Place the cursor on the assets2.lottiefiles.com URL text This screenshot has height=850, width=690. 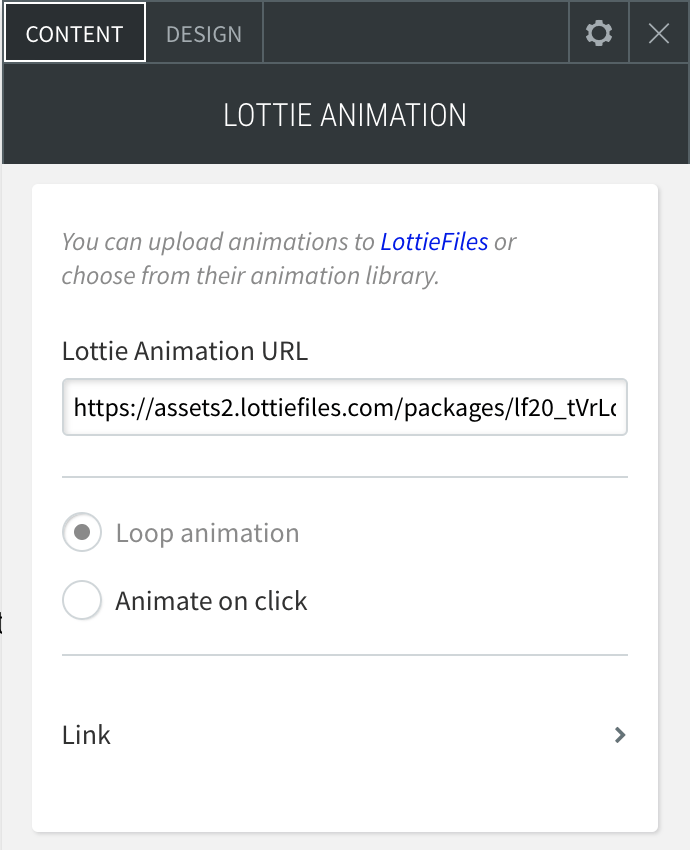345,408
